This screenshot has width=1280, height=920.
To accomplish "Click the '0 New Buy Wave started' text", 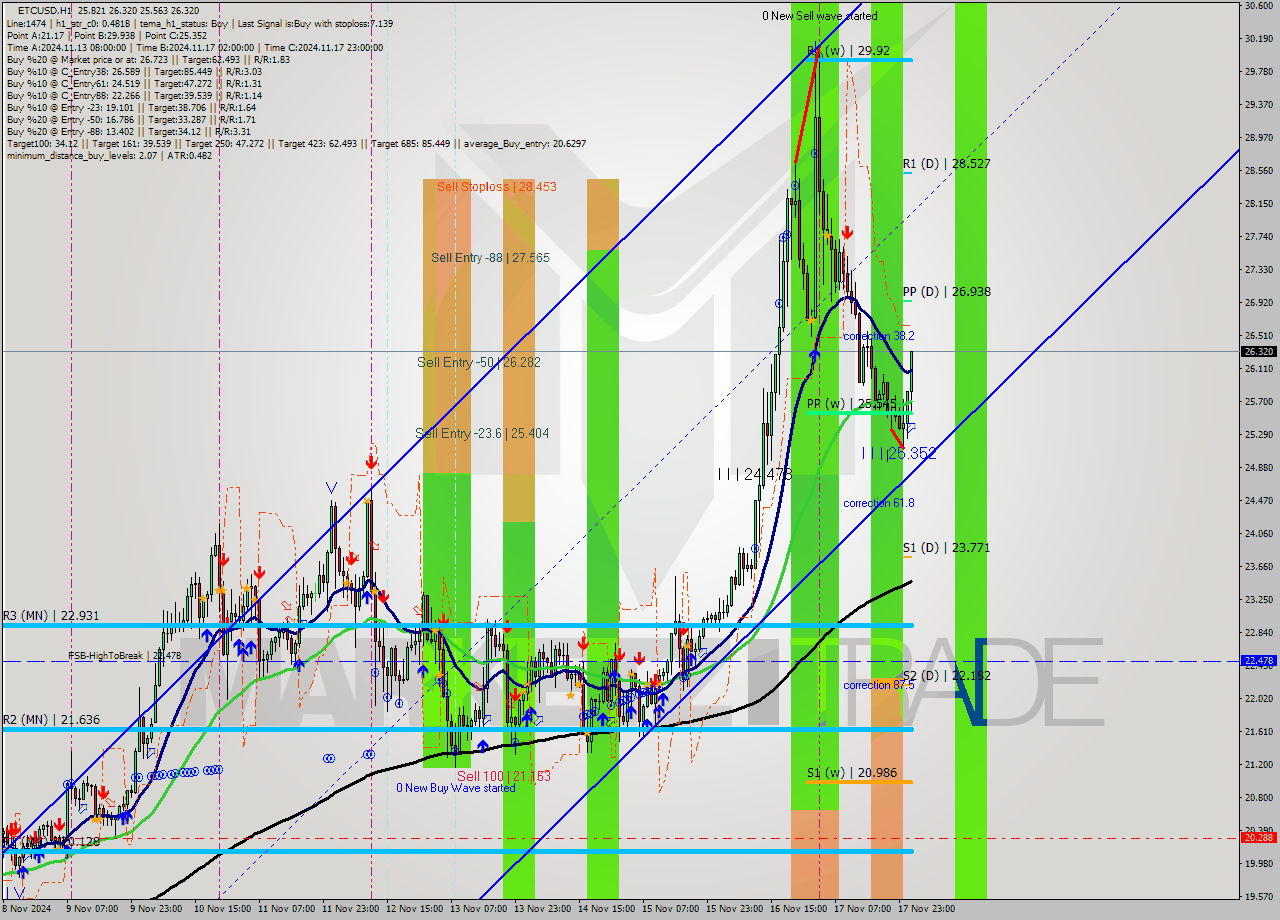I will (x=456, y=788).
